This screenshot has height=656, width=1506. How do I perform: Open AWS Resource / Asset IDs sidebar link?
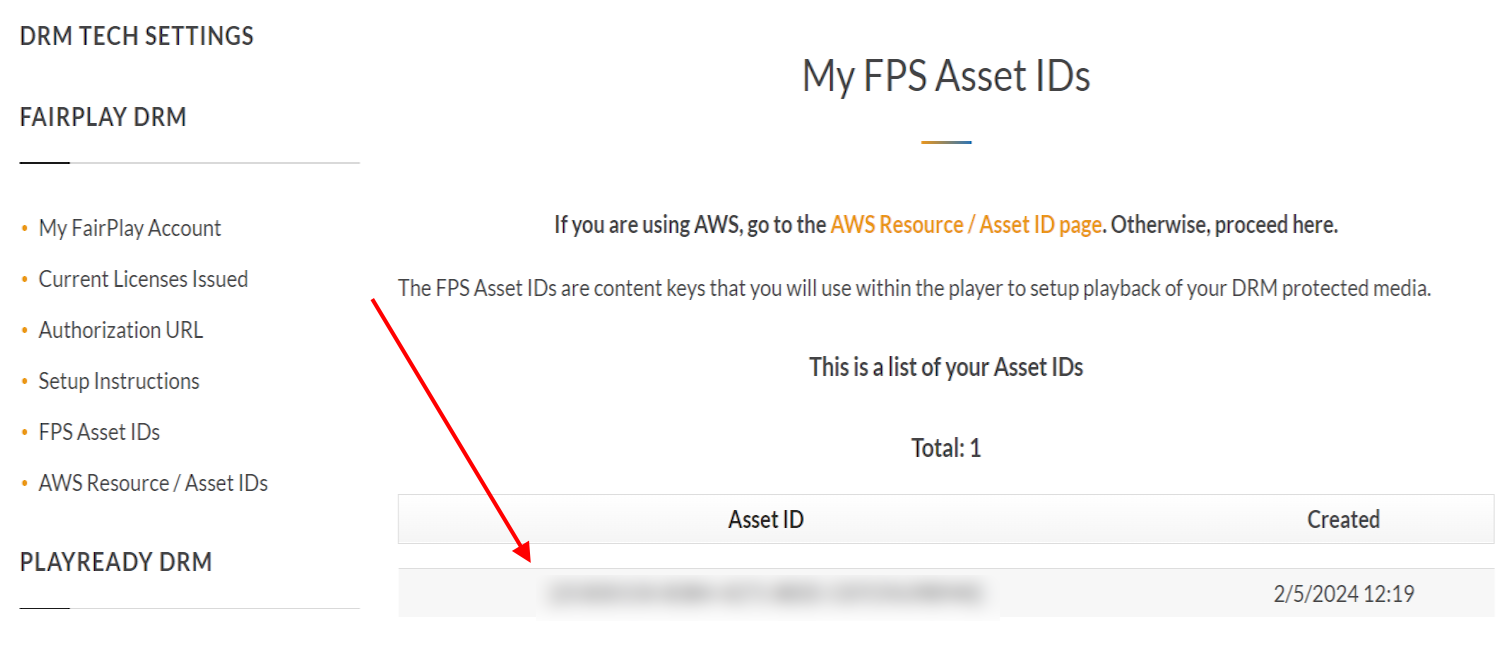pyautogui.click(x=153, y=483)
